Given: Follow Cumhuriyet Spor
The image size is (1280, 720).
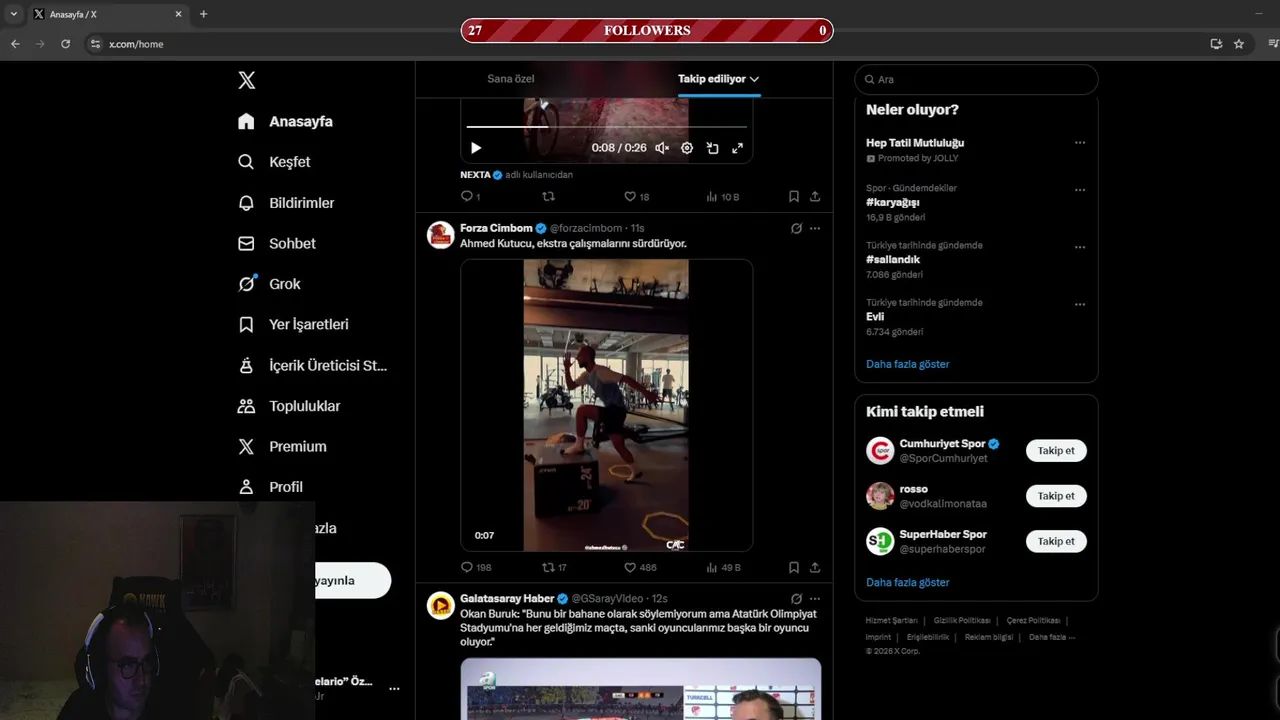Looking at the screenshot, I should (x=1056, y=451).
